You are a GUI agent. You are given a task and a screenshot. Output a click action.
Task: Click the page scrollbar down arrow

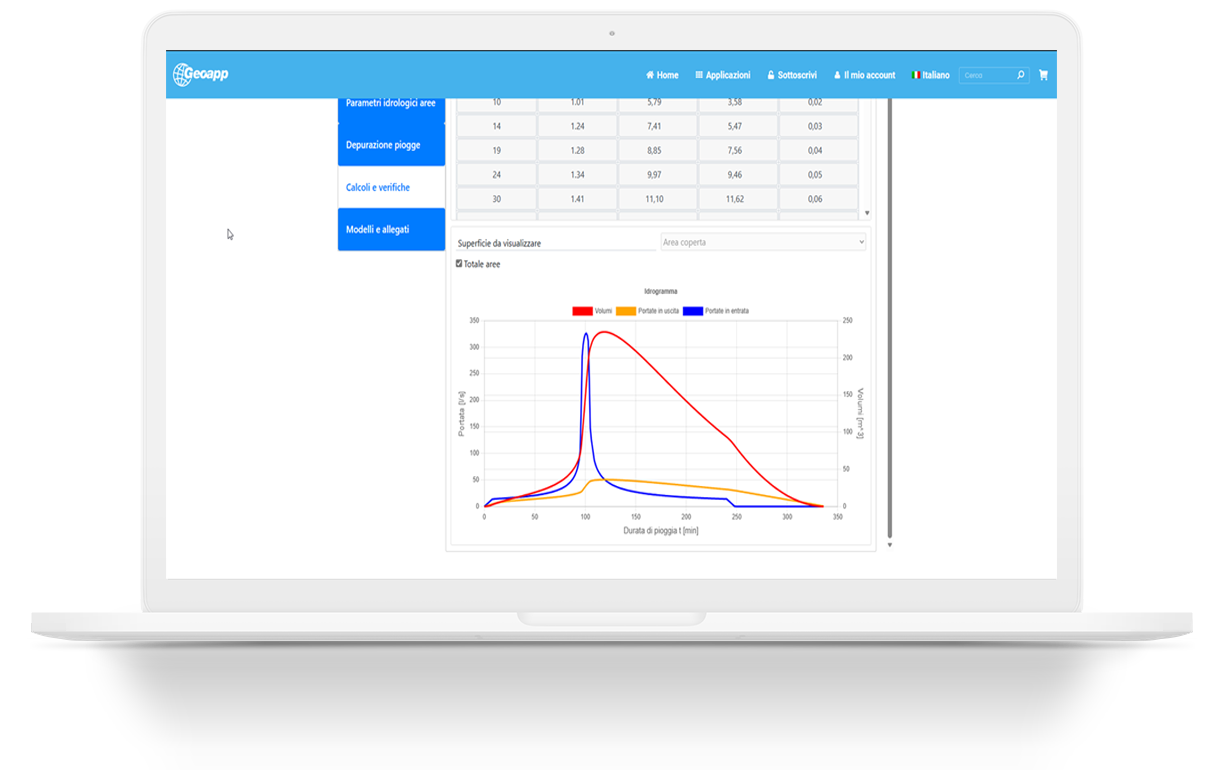[889, 545]
